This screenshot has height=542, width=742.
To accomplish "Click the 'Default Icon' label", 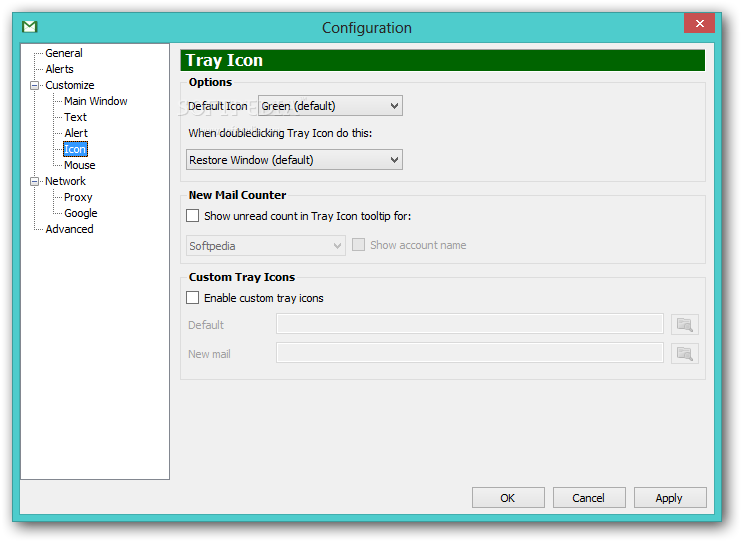I will (218, 106).
